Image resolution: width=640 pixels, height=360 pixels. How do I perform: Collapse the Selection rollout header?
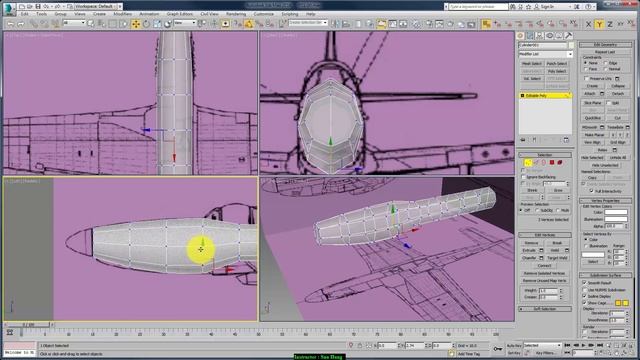[x=545, y=155]
